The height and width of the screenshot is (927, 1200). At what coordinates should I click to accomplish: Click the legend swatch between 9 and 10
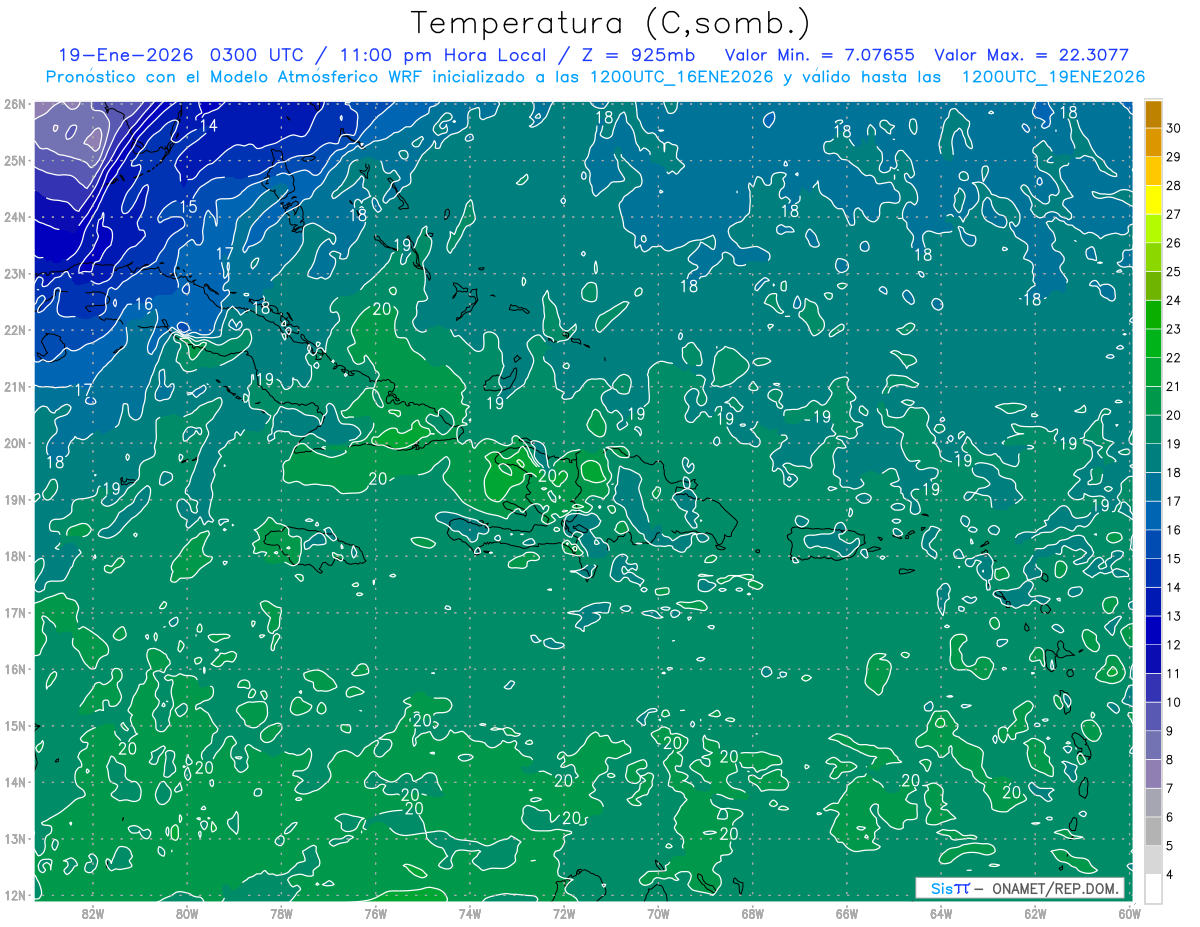click(1153, 716)
